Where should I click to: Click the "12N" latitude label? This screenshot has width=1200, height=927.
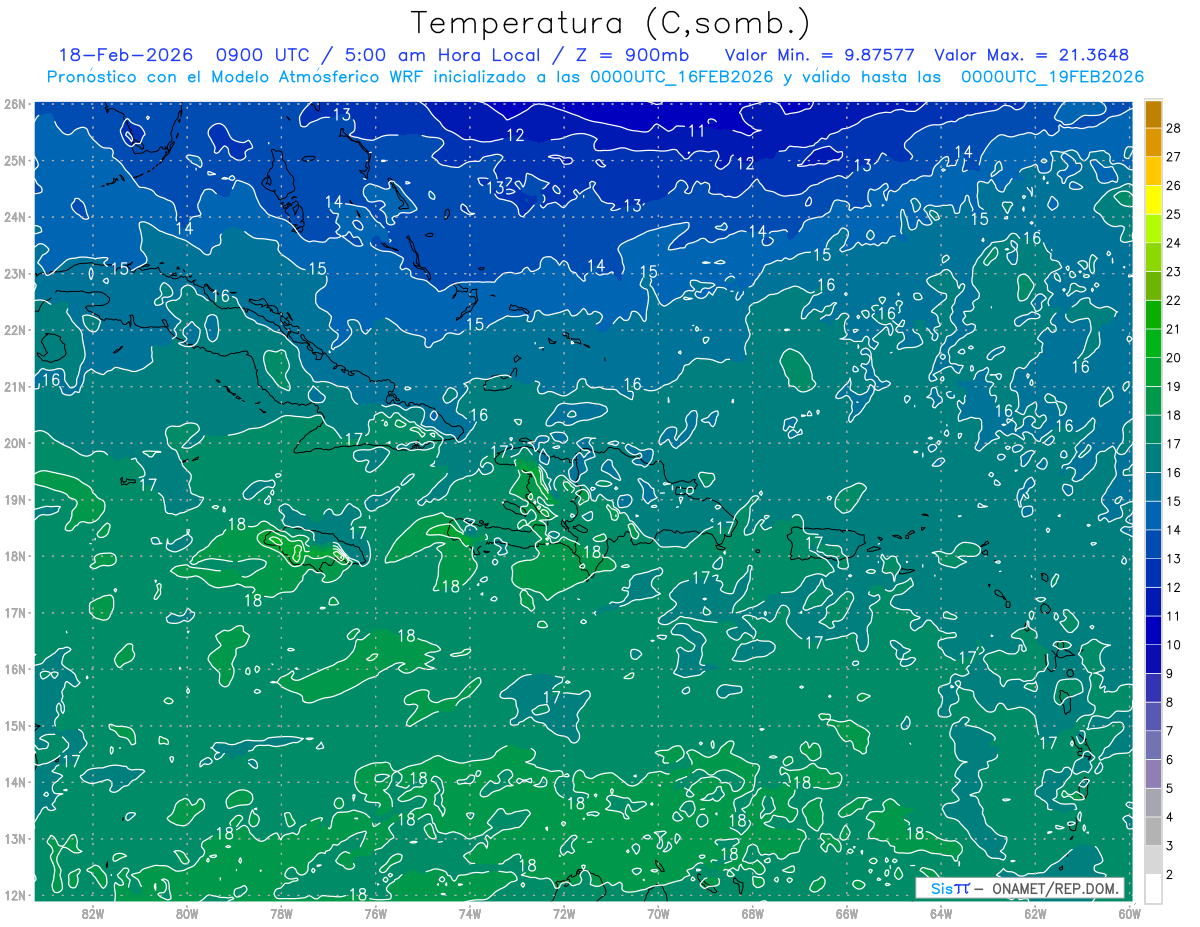click(15, 895)
